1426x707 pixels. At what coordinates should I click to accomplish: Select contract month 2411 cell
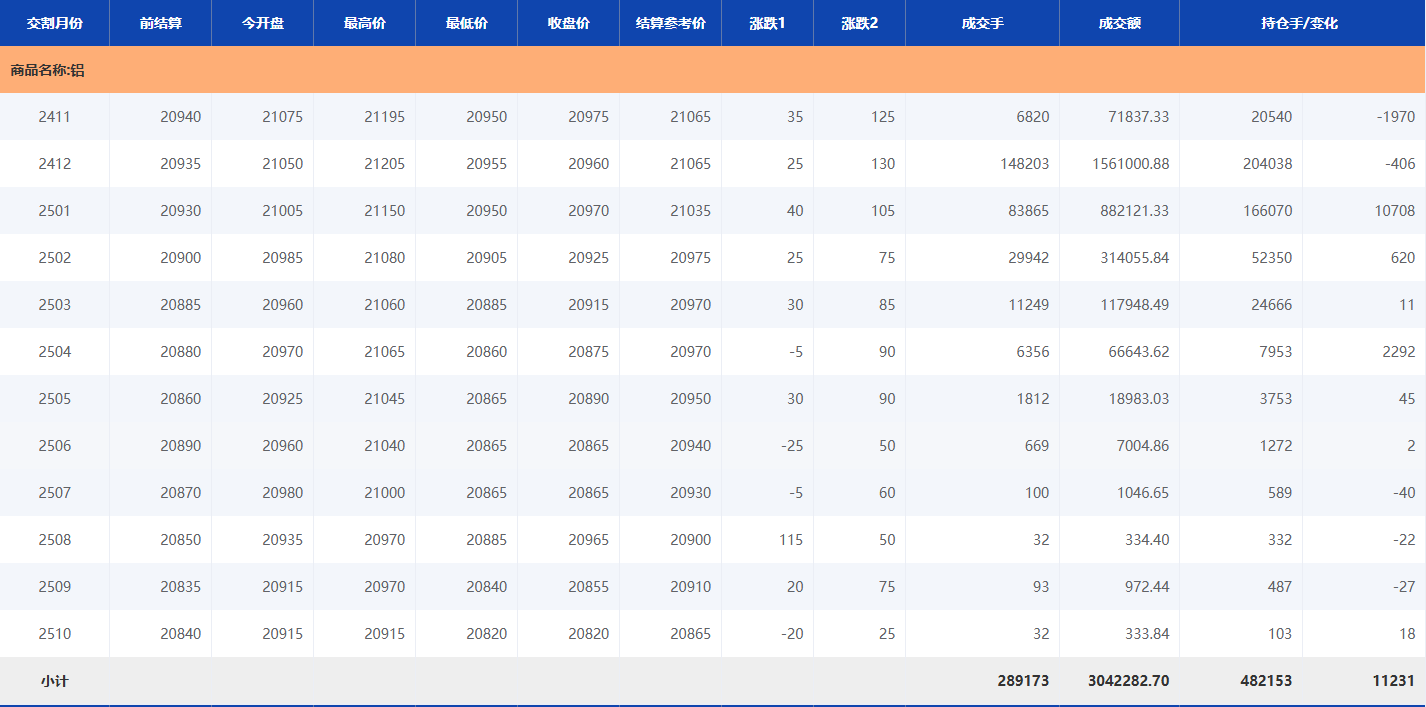(x=54, y=117)
